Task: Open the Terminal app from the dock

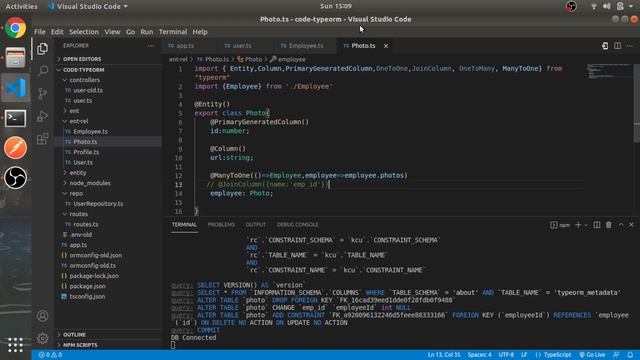Action: (16, 118)
